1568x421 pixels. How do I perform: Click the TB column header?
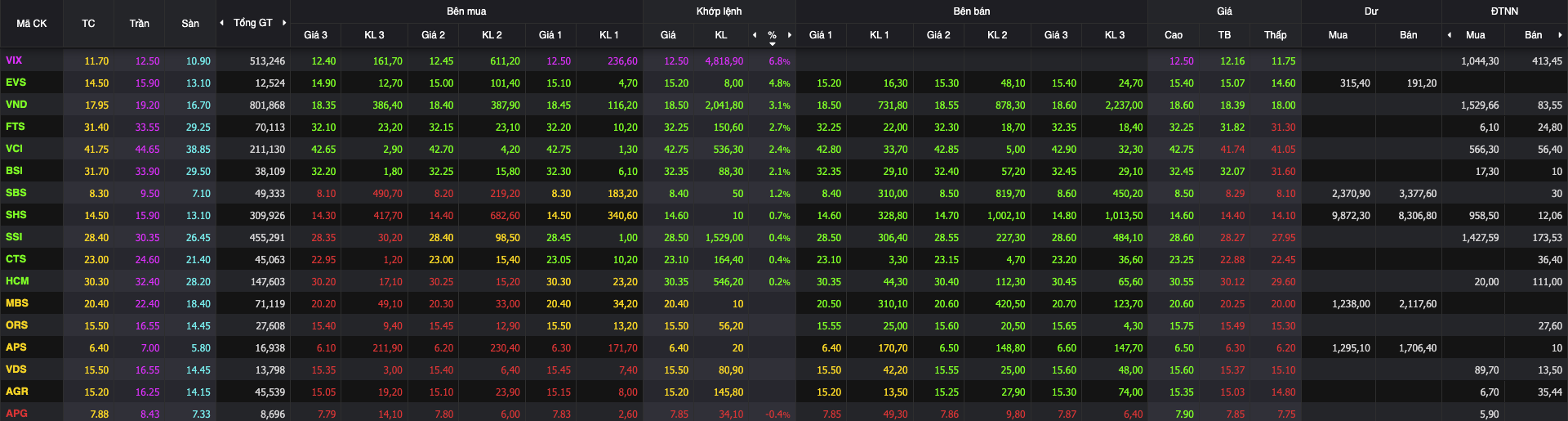coord(1224,35)
